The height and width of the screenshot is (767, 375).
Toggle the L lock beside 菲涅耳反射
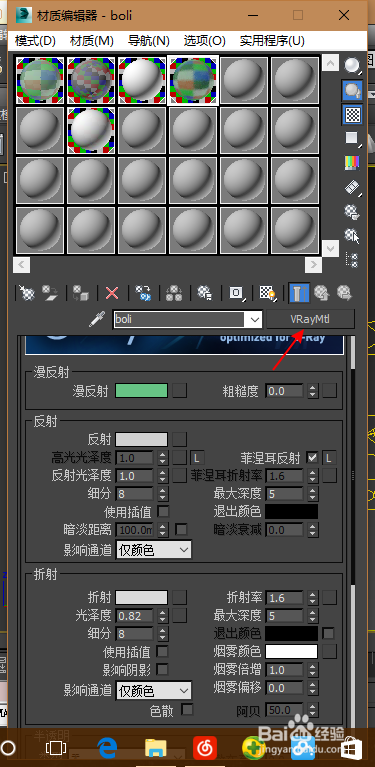tap(330, 458)
